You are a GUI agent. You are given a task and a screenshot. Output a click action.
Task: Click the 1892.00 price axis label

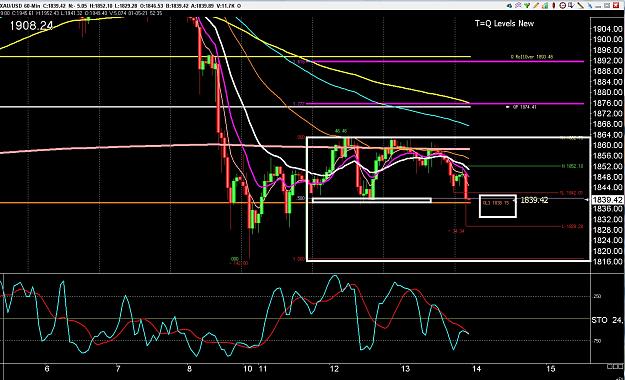608,60
